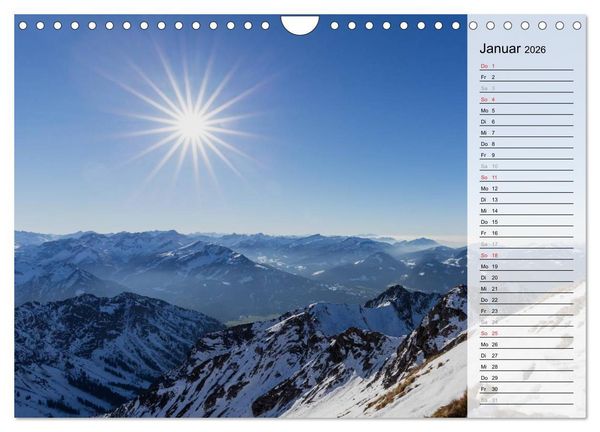Click the year '2026' in the heading
The width and height of the screenshot is (600, 432).
[535, 50]
